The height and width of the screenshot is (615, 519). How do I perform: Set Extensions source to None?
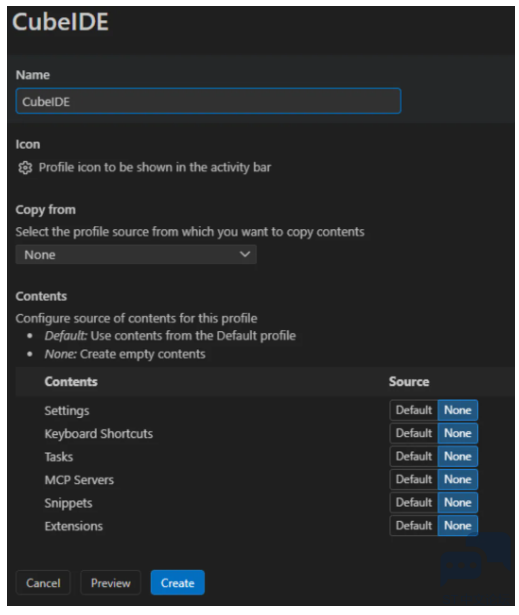coord(457,526)
